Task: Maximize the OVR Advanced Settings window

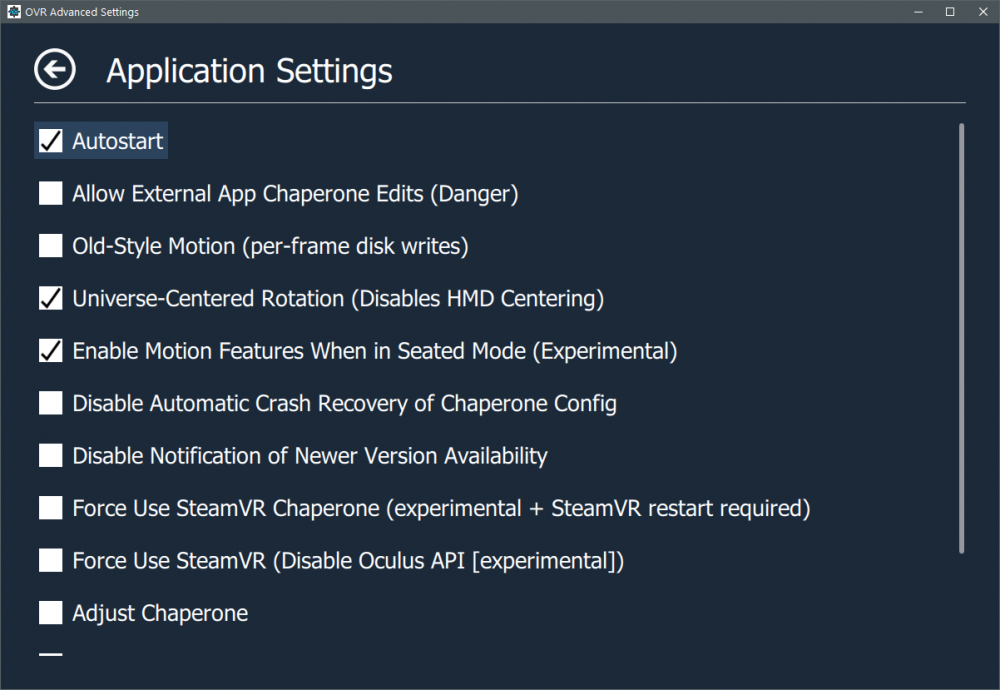Action: click(950, 12)
